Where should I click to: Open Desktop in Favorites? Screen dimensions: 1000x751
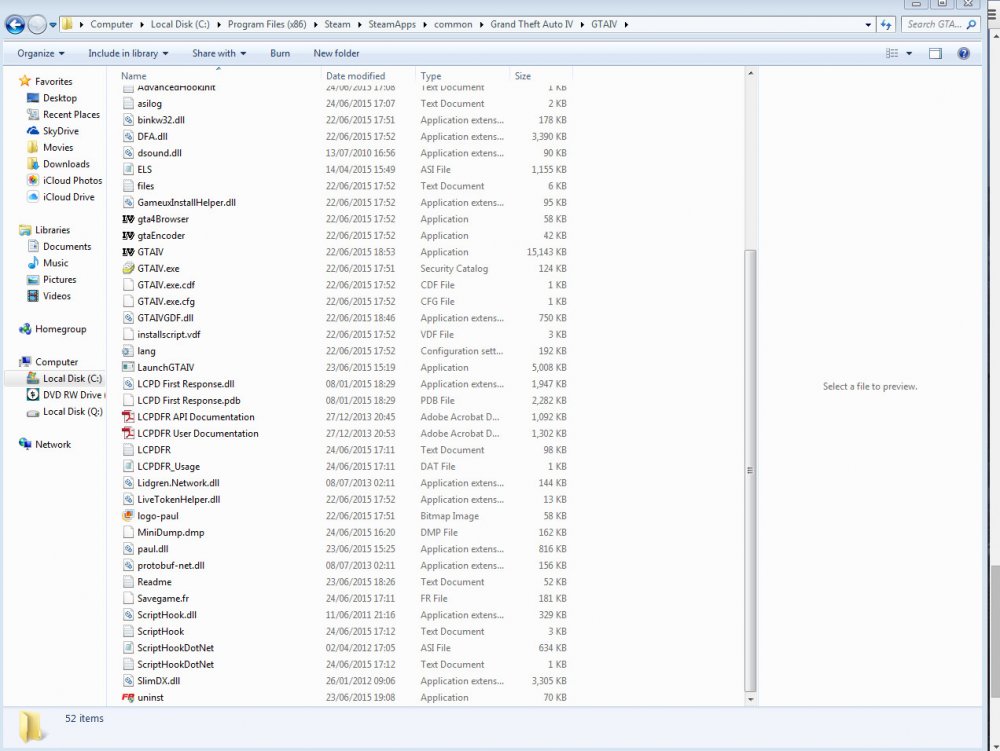click(x=59, y=98)
